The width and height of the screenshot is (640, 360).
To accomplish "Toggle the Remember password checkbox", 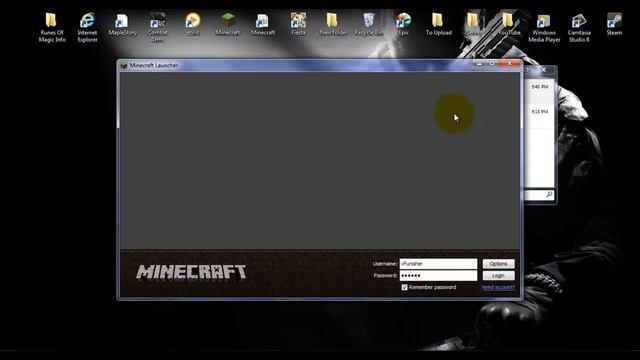I will tap(404, 287).
